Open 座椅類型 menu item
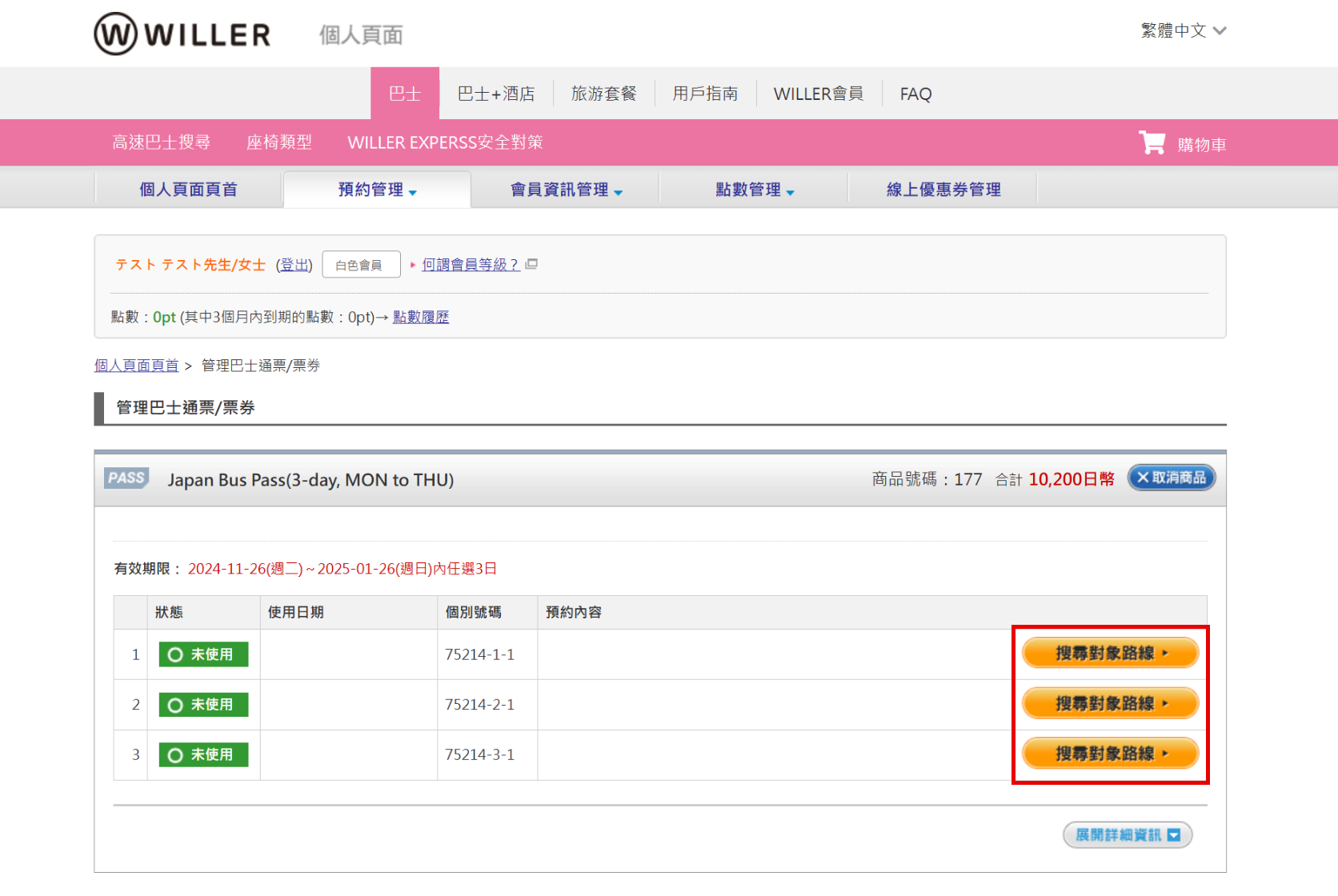 pyautogui.click(x=279, y=142)
